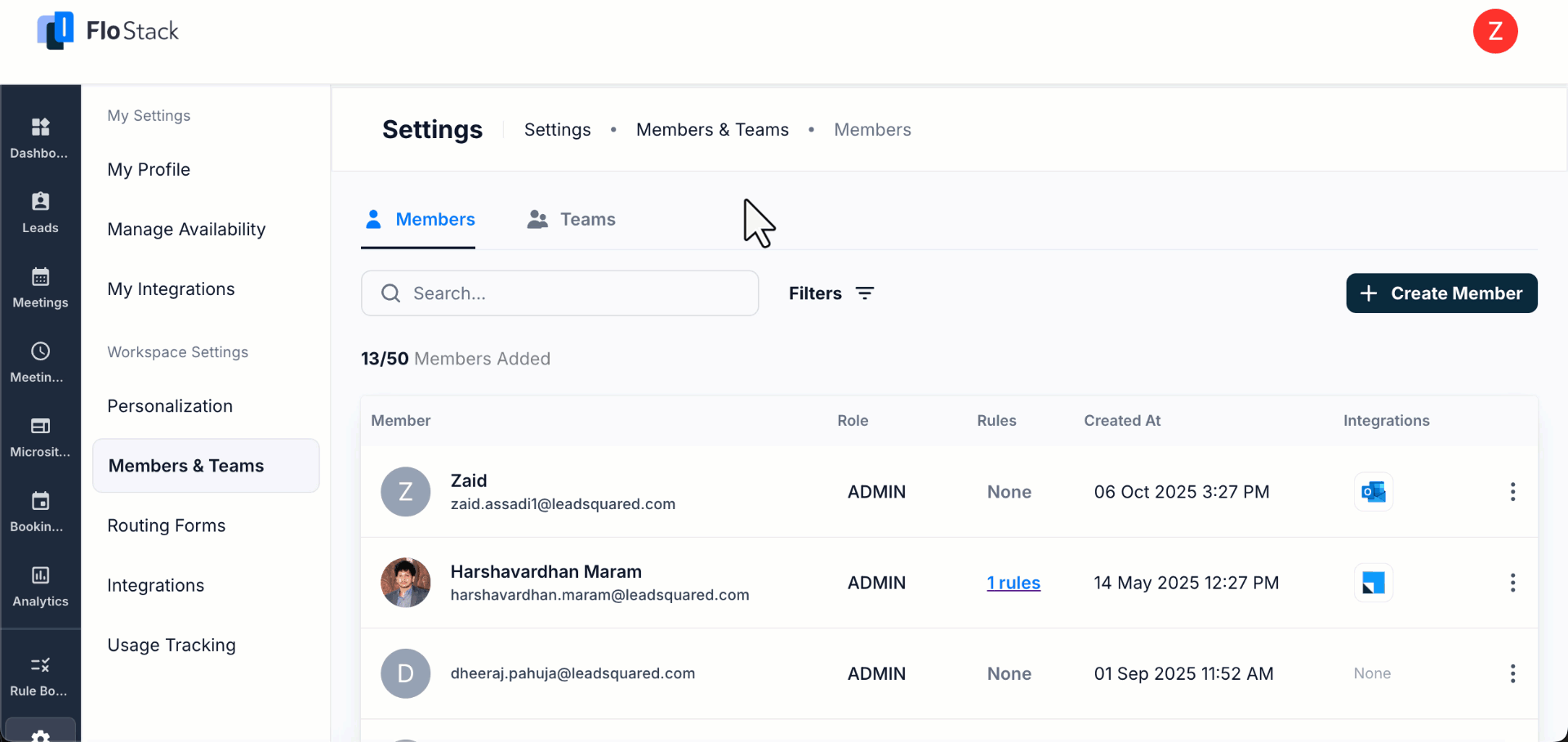Click the Create Member button
This screenshot has height=742, width=1568.
(x=1441, y=293)
